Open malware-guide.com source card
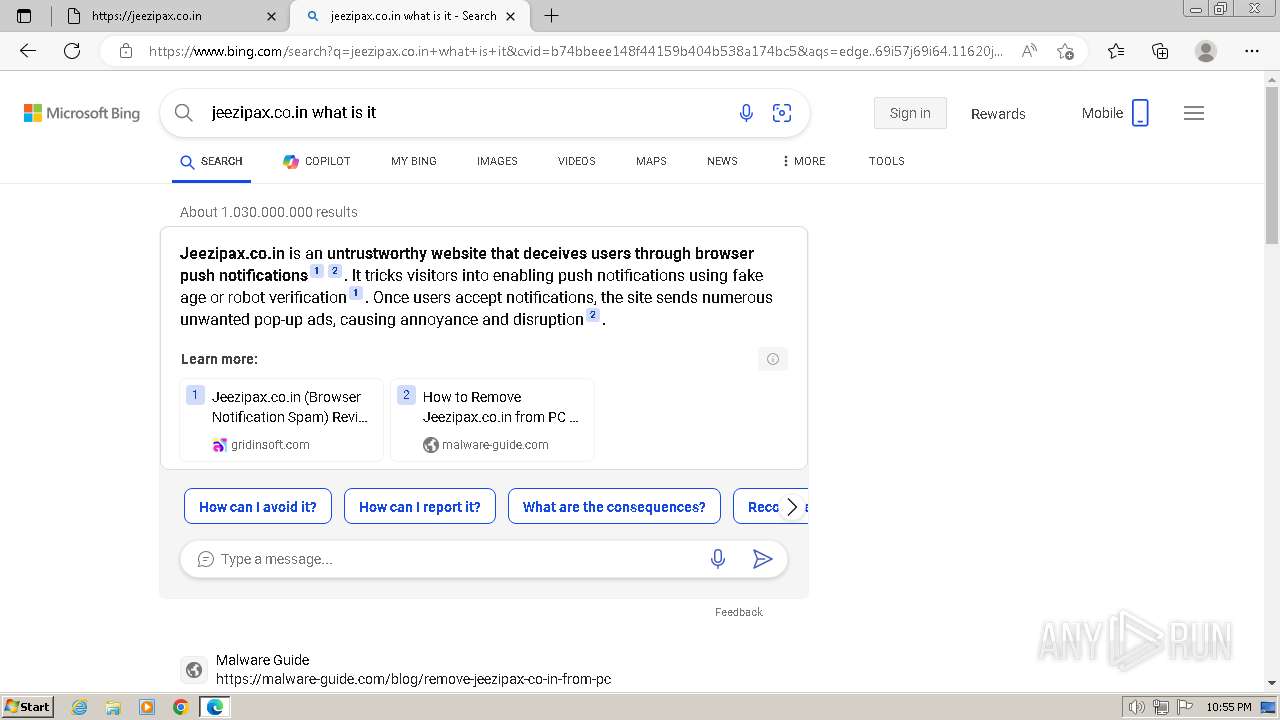The image size is (1280, 720). 492,420
